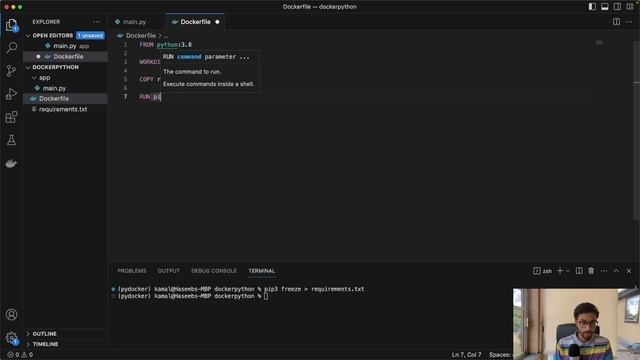Toggle secondary side bar layout icon
This screenshot has height=360, width=640.
(x=617, y=7)
